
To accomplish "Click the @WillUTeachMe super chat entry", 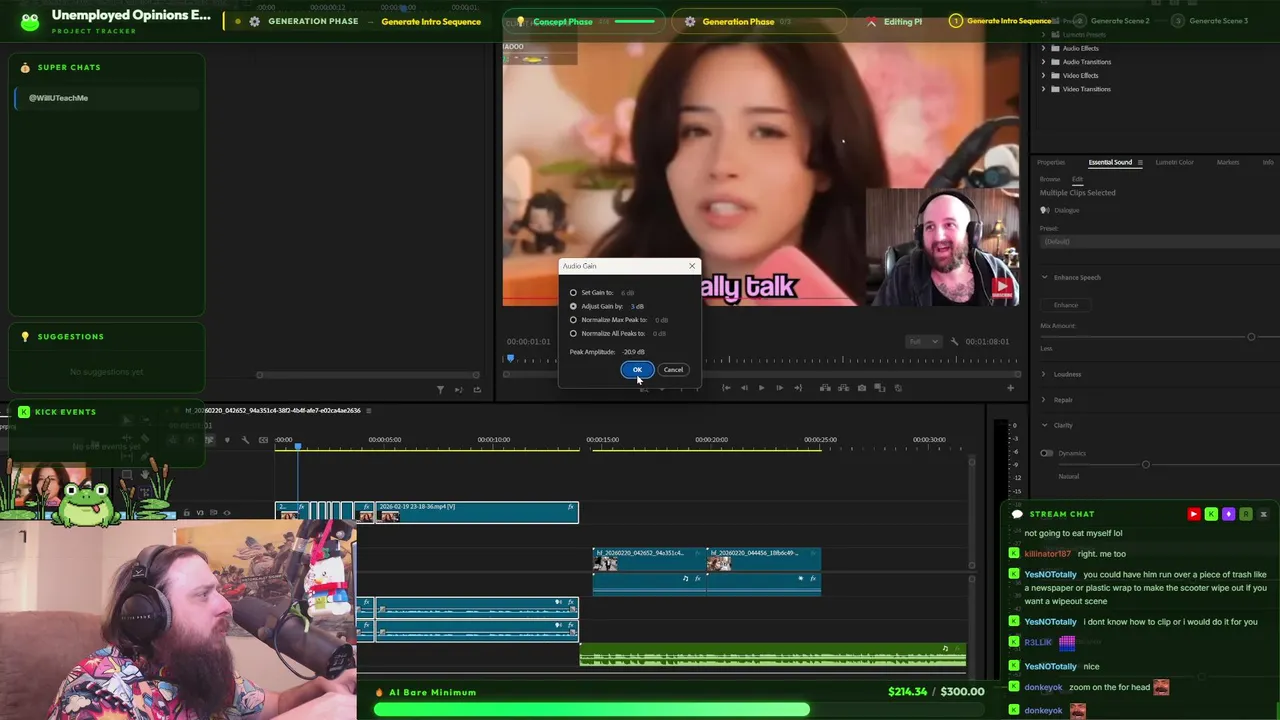I will (108, 98).
